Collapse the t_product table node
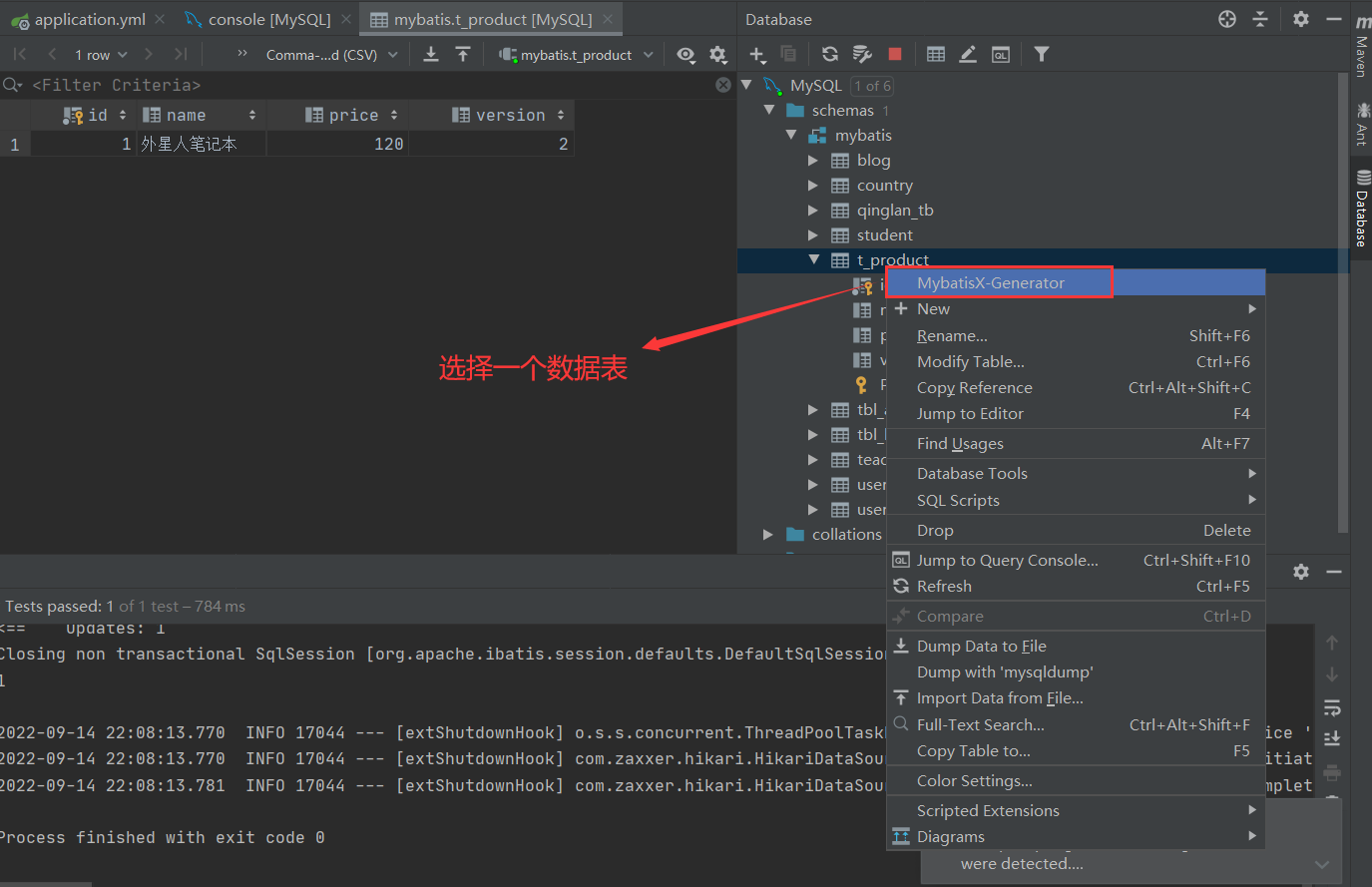This screenshot has width=1372, height=887. (x=814, y=259)
